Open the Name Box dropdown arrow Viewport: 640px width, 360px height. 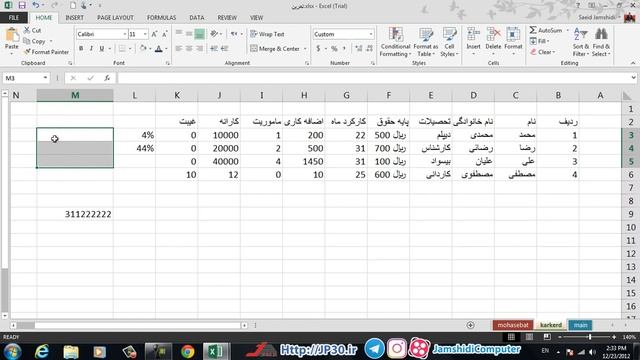coord(45,78)
